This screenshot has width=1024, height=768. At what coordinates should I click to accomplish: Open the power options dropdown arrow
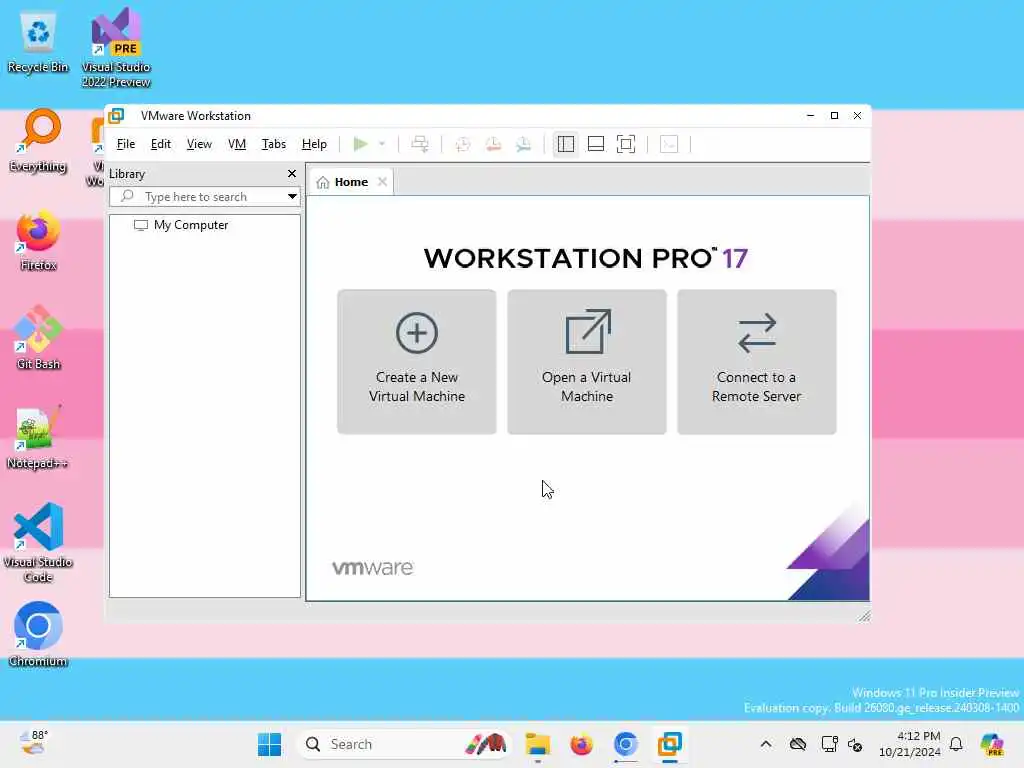coord(382,144)
